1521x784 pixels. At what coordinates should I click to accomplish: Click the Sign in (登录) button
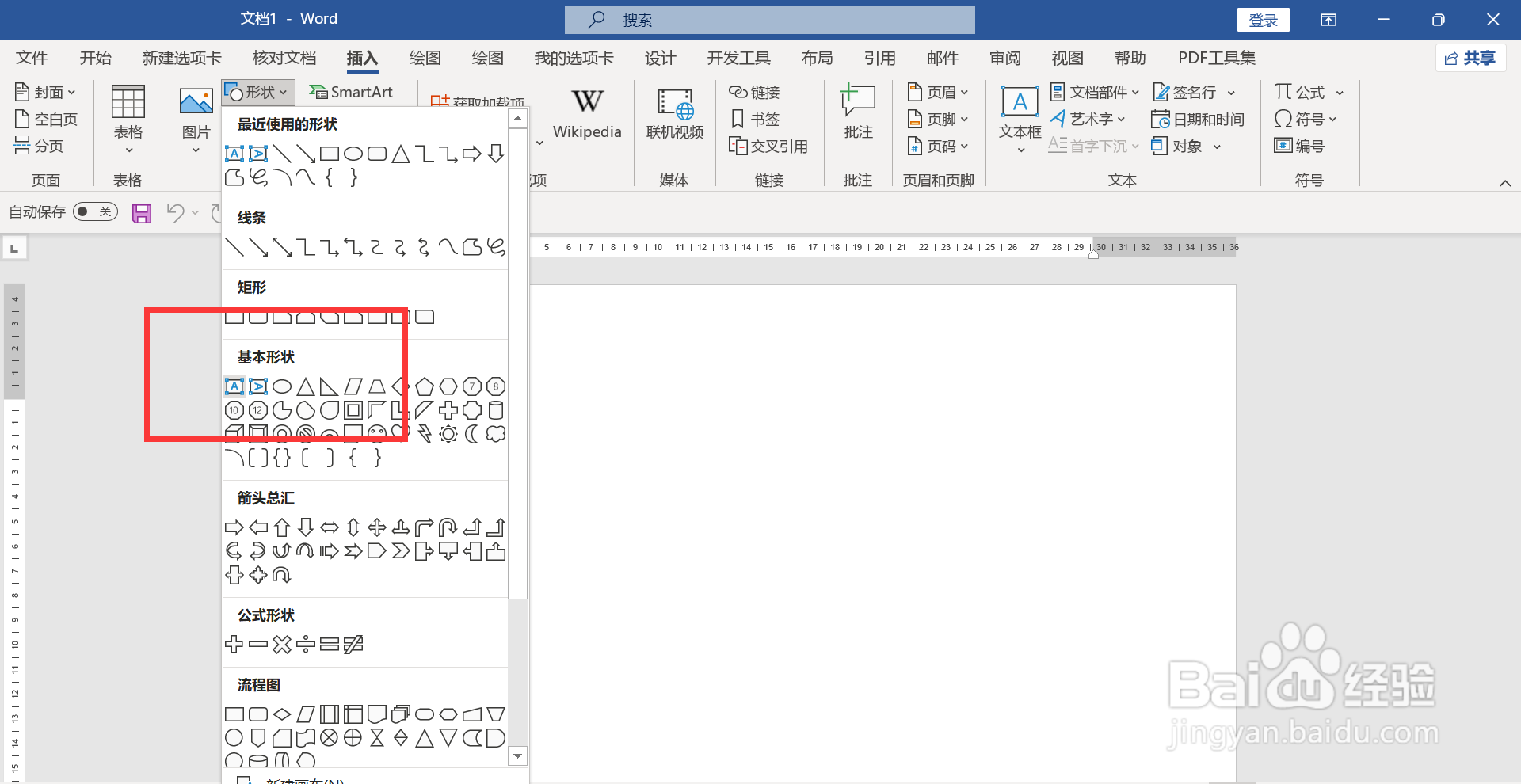click(x=1264, y=20)
